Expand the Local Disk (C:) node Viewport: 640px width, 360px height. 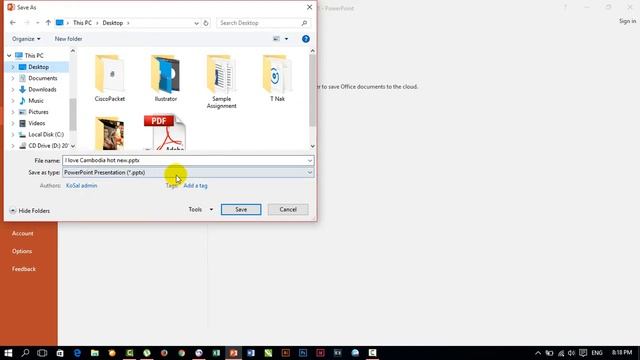coord(13,134)
